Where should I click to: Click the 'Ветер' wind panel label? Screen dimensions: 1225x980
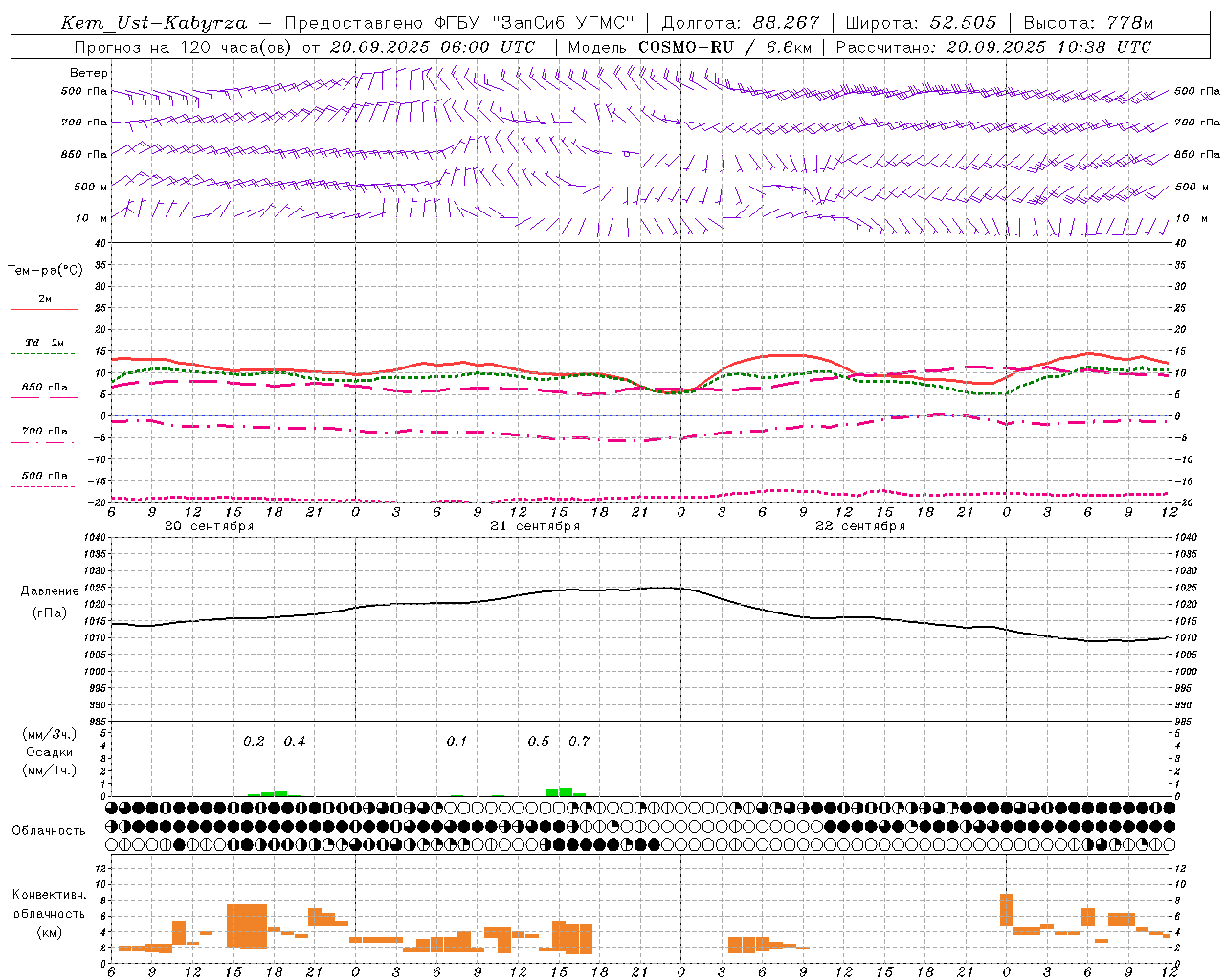pyautogui.click(x=89, y=73)
